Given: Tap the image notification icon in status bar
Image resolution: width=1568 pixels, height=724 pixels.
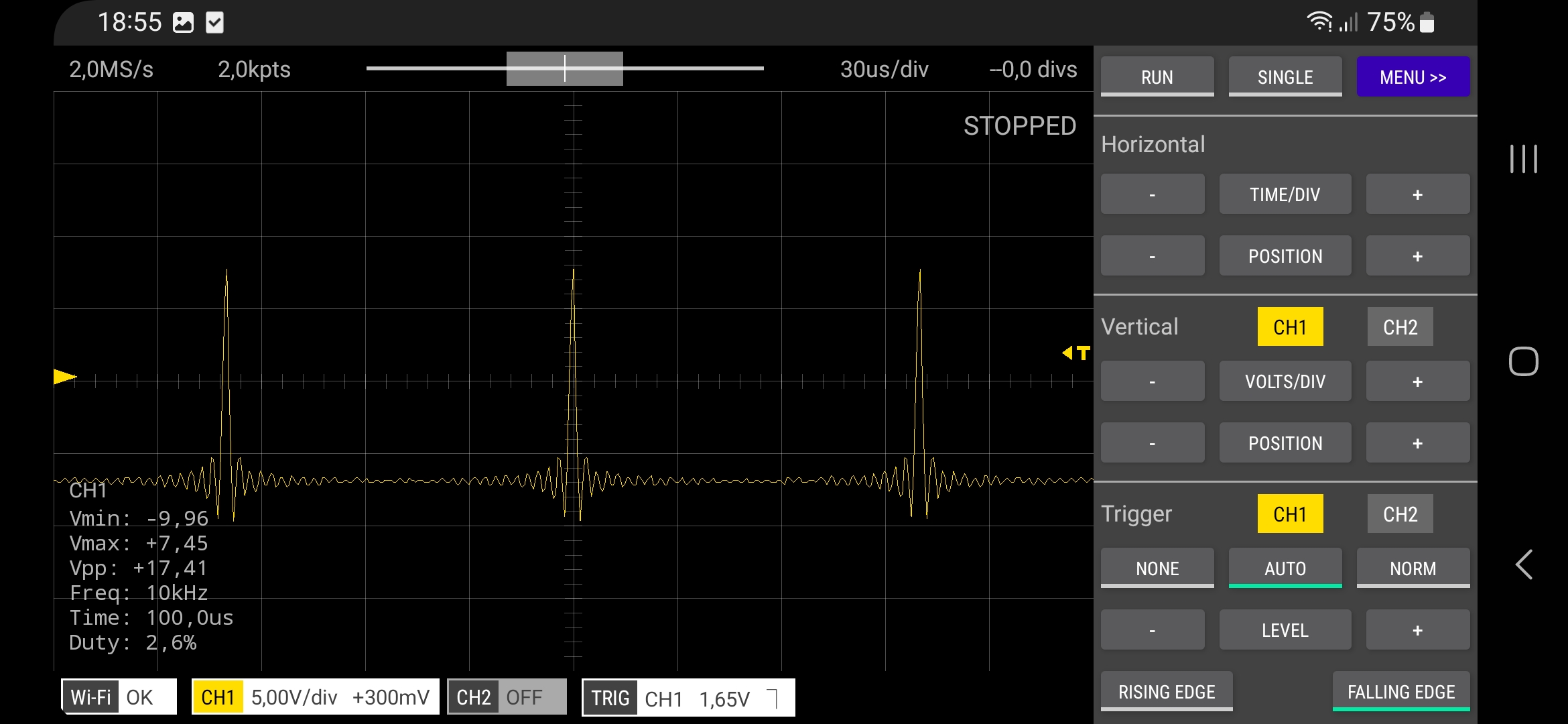Looking at the screenshot, I should point(183,23).
